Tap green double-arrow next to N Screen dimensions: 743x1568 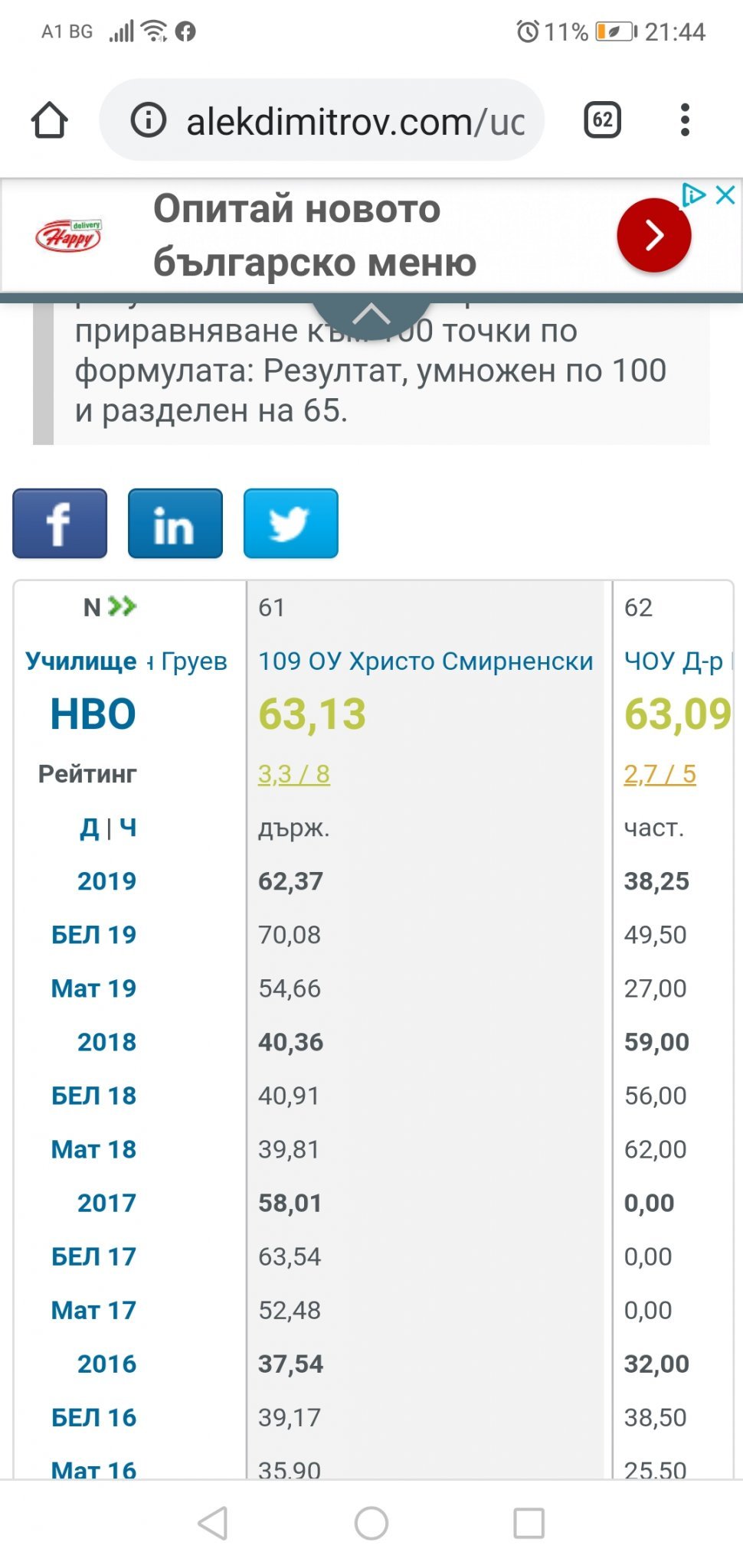click(x=122, y=607)
